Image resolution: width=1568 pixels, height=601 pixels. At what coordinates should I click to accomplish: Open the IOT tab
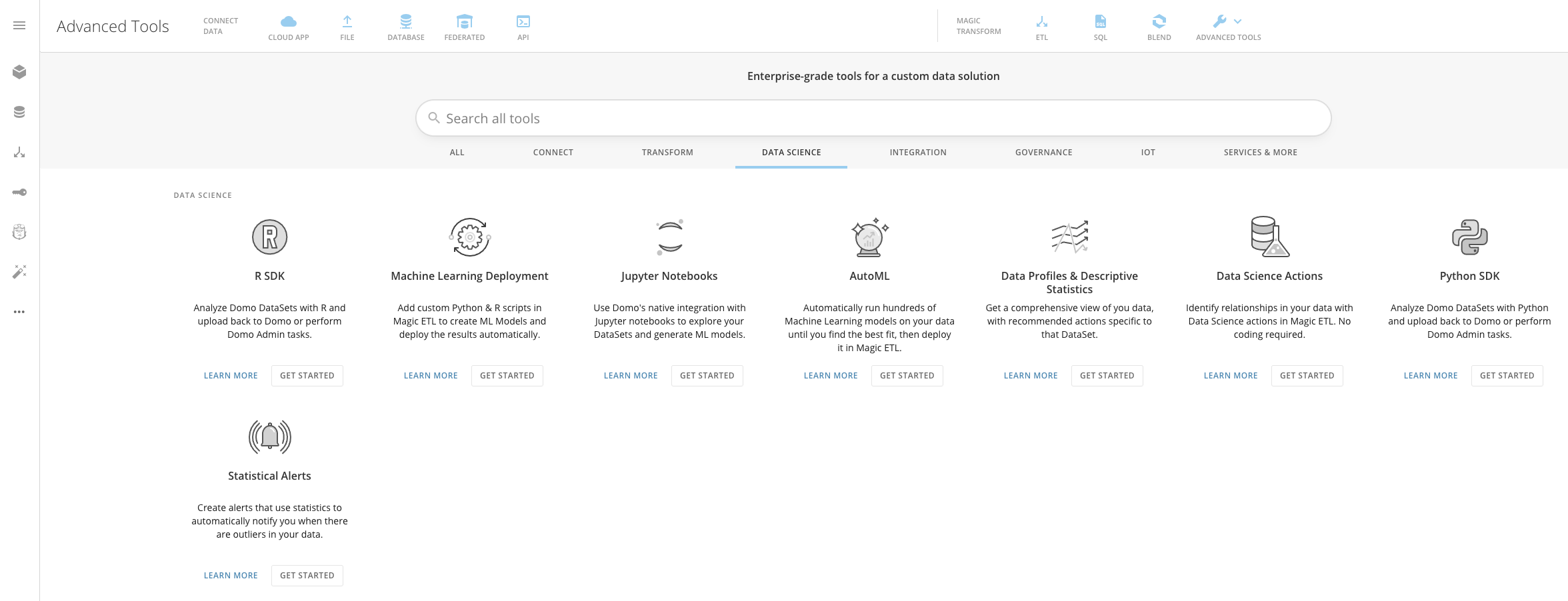click(1148, 153)
